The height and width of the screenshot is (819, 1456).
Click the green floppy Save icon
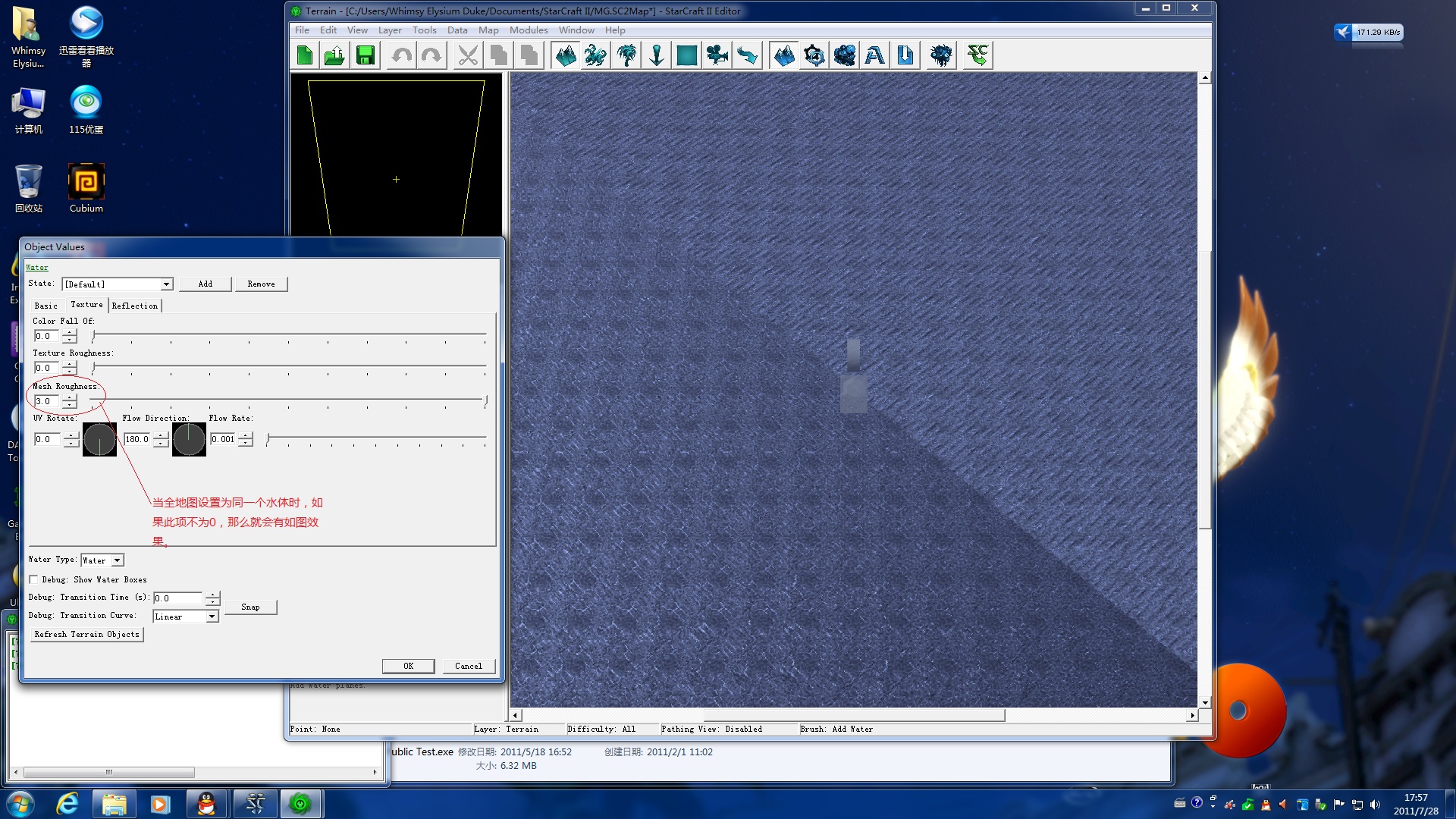[x=366, y=55]
